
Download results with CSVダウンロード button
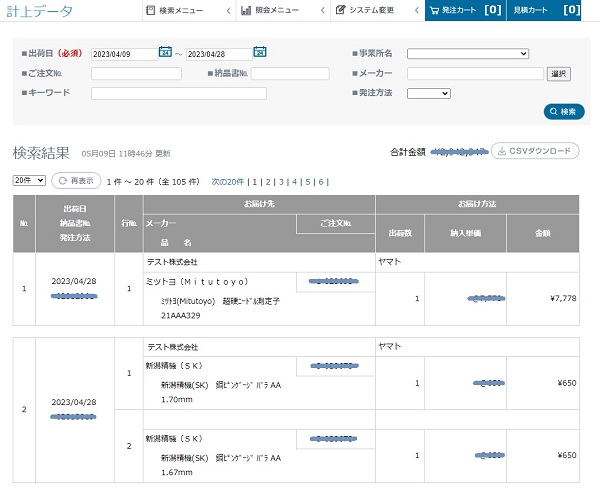pos(535,152)
